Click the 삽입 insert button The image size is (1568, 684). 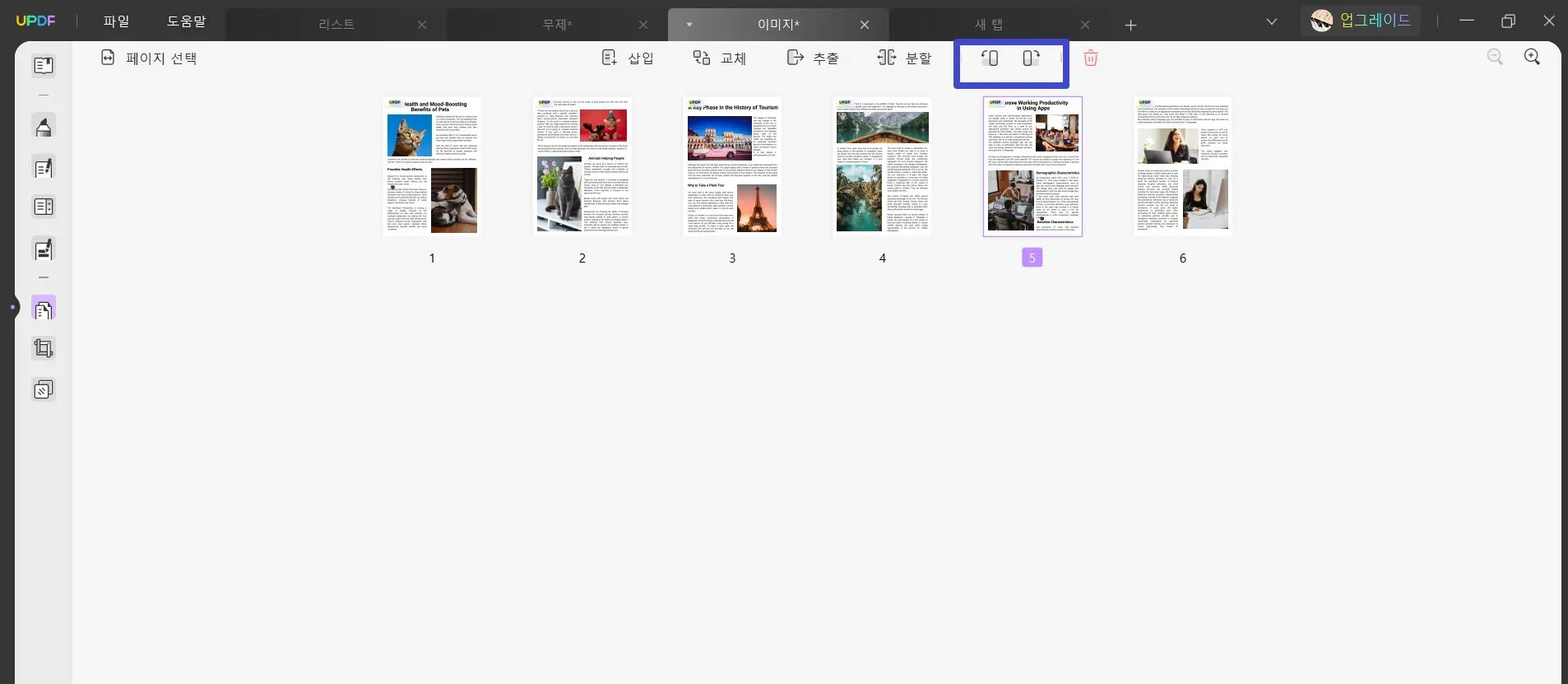628,58
